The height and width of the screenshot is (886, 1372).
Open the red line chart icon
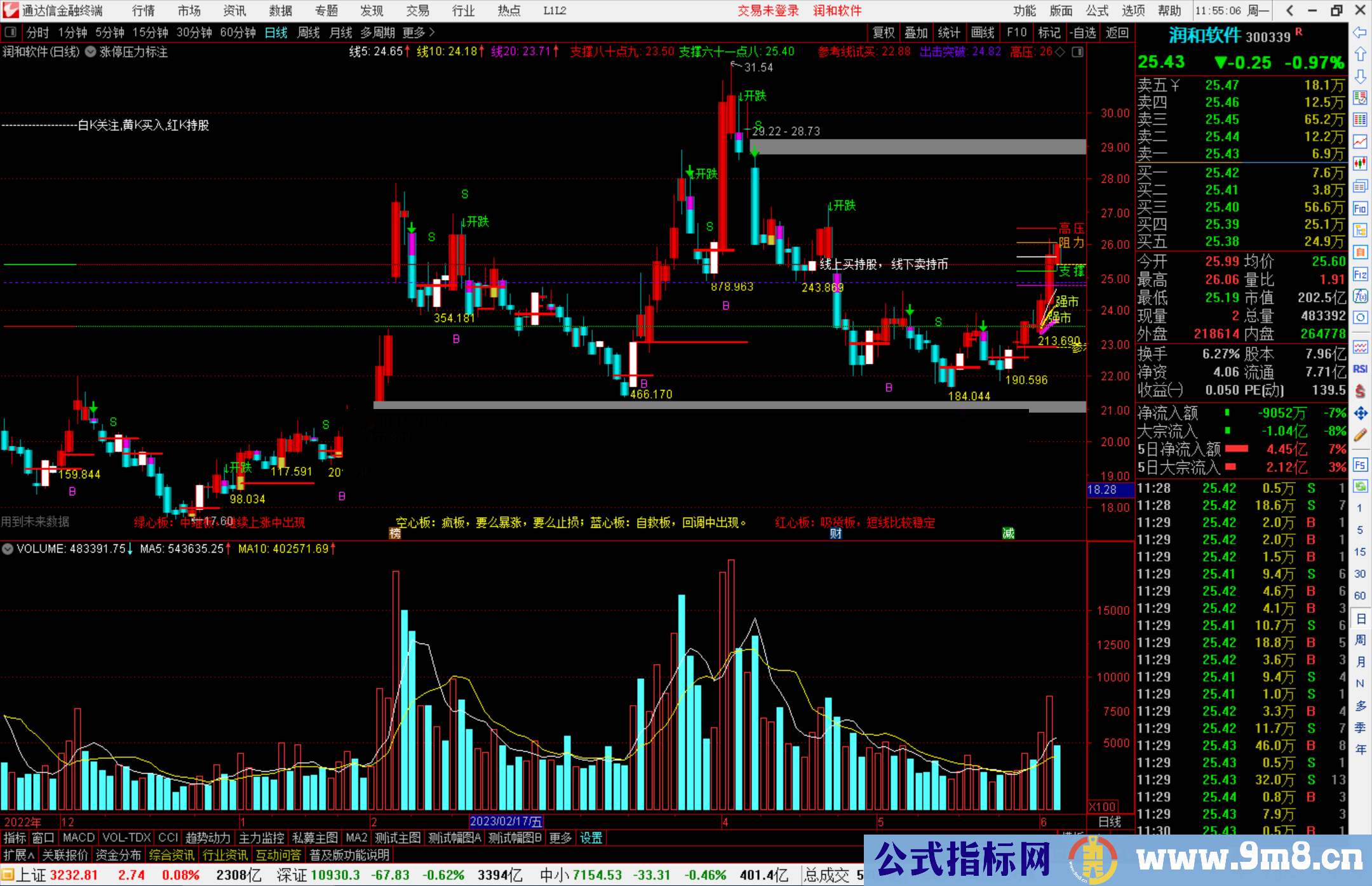coord(1360,142)
